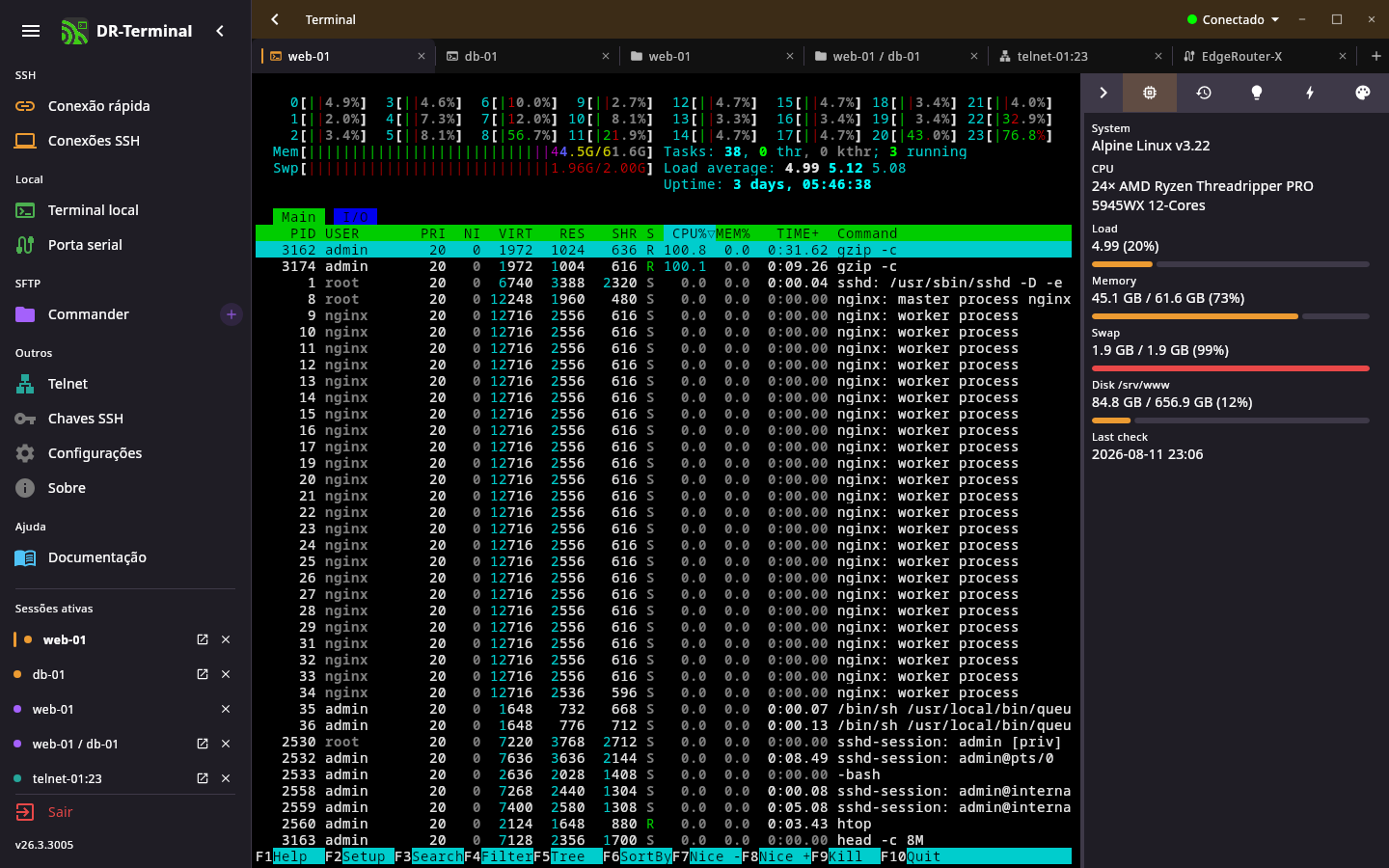Open the Telnet item

125,384
